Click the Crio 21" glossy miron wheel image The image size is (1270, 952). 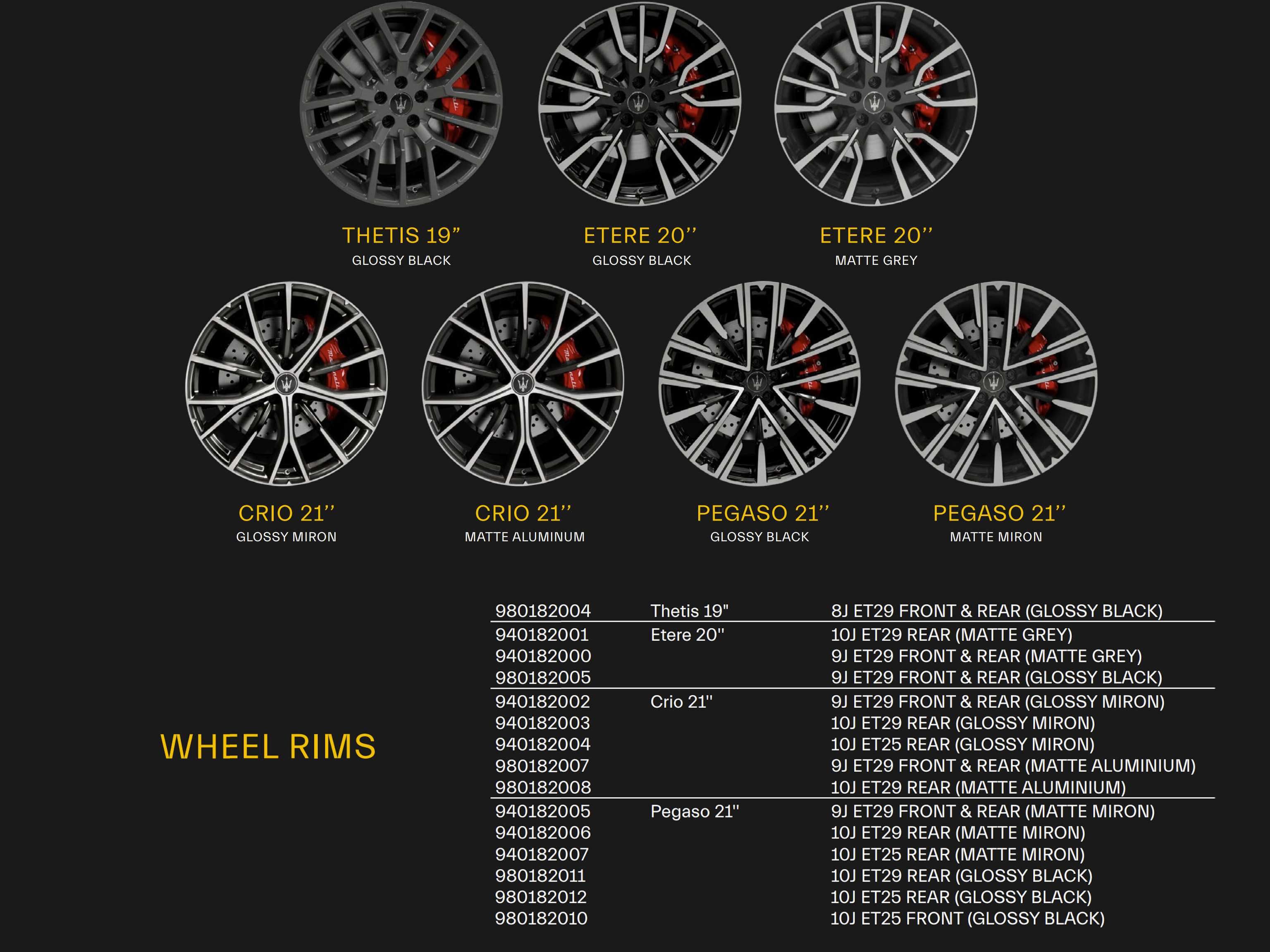coord(286,383)
